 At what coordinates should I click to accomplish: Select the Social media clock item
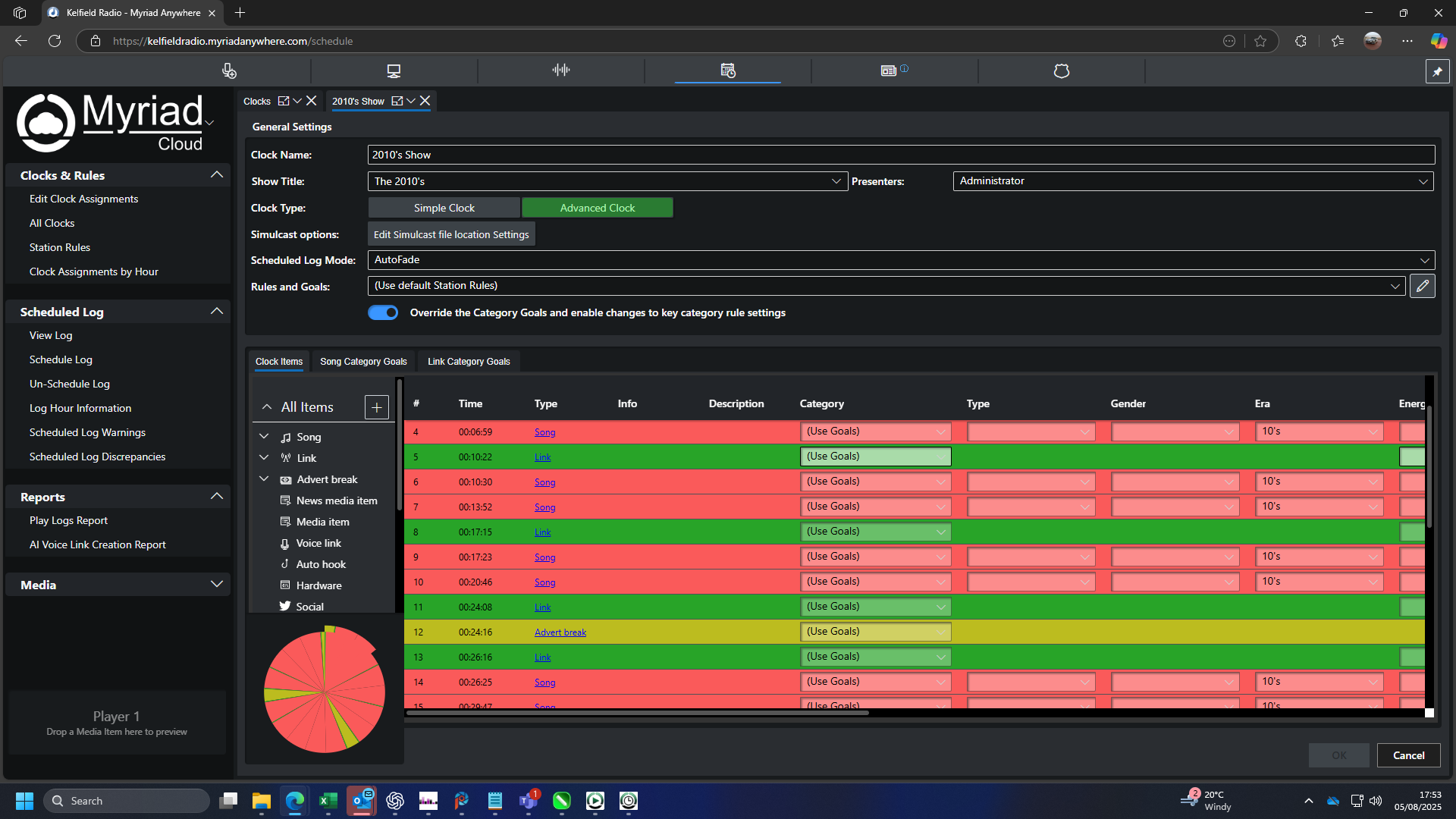(x=309, y=607)
